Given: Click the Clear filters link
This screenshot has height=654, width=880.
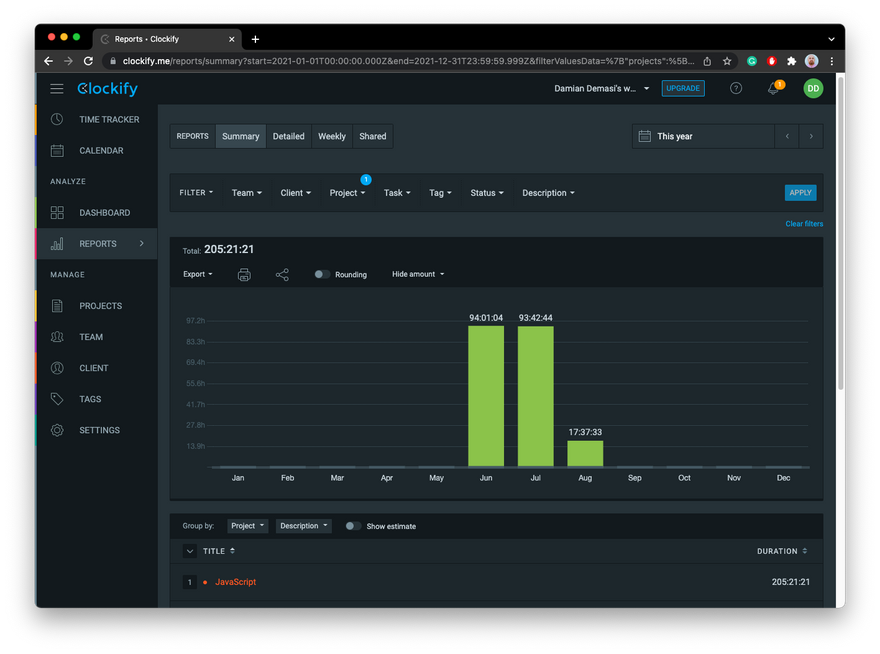Looking at the screenshot, I should click(804, 224).
